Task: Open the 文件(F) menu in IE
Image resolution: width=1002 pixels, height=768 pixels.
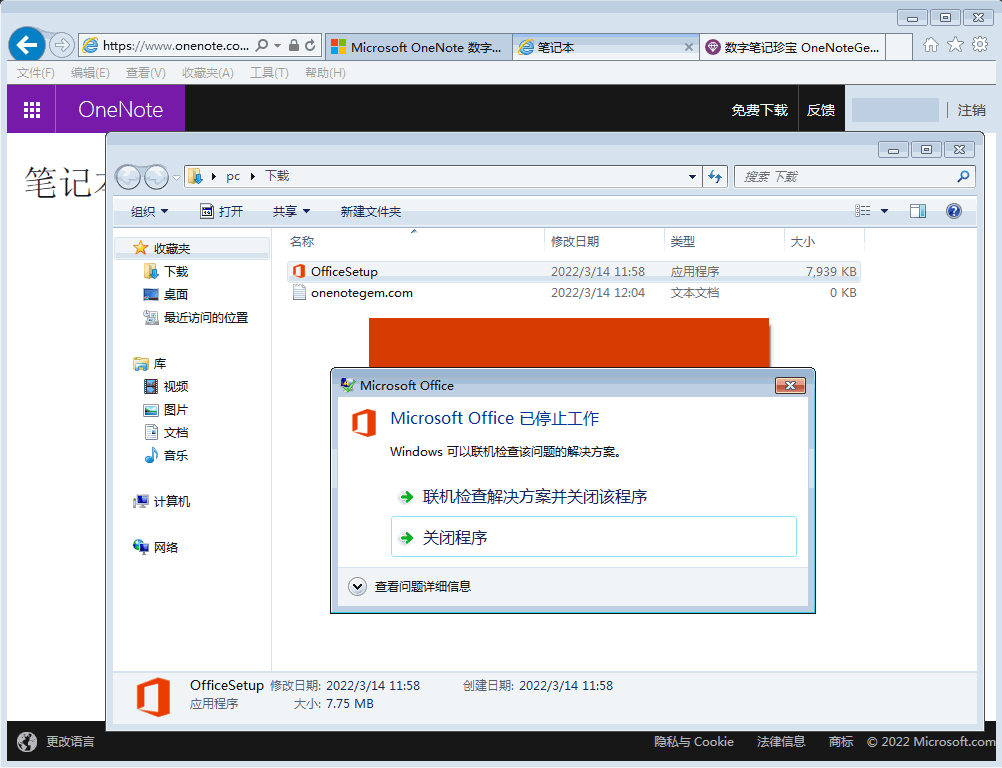Action: point(35,73)
